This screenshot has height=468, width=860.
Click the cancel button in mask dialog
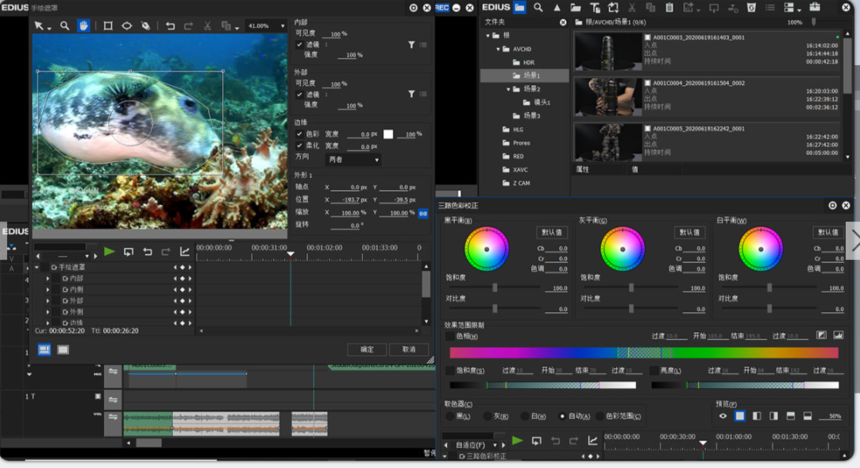click(x=409, y=349)
